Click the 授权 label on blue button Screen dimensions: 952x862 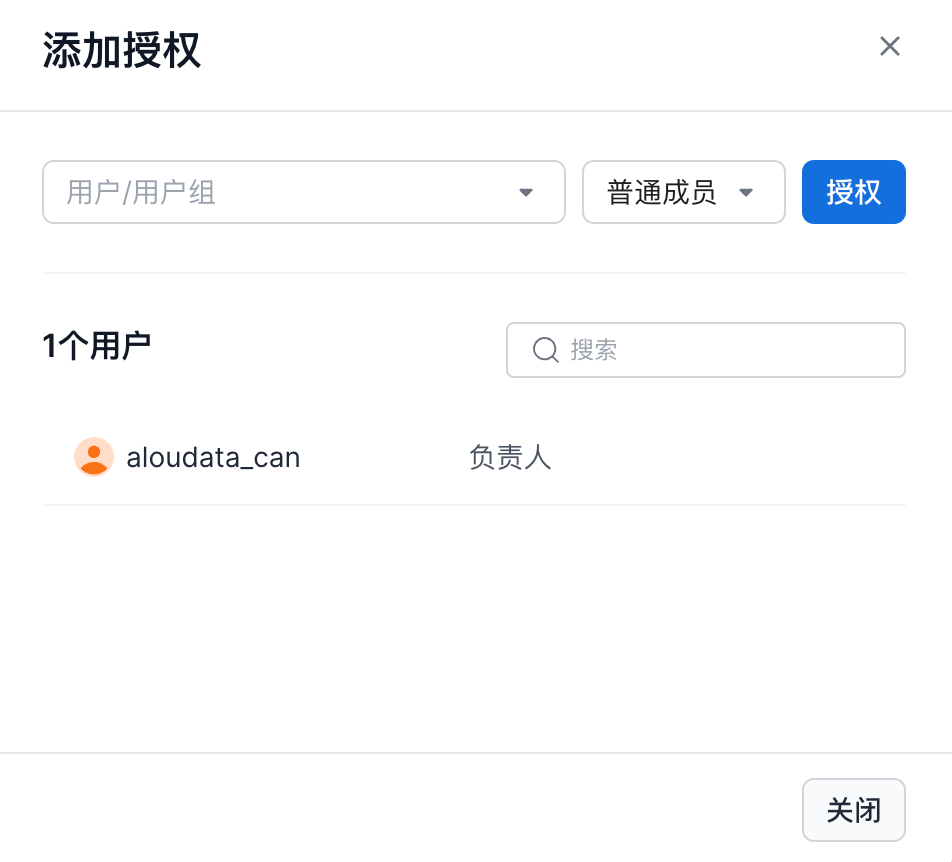pos(853,192)
